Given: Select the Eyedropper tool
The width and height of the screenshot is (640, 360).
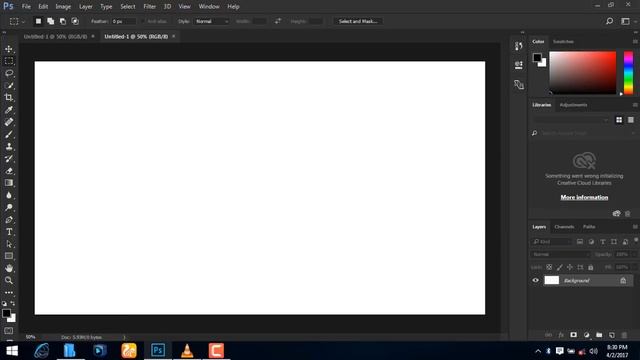Looking at the screenshot, I should coord(9,109).
